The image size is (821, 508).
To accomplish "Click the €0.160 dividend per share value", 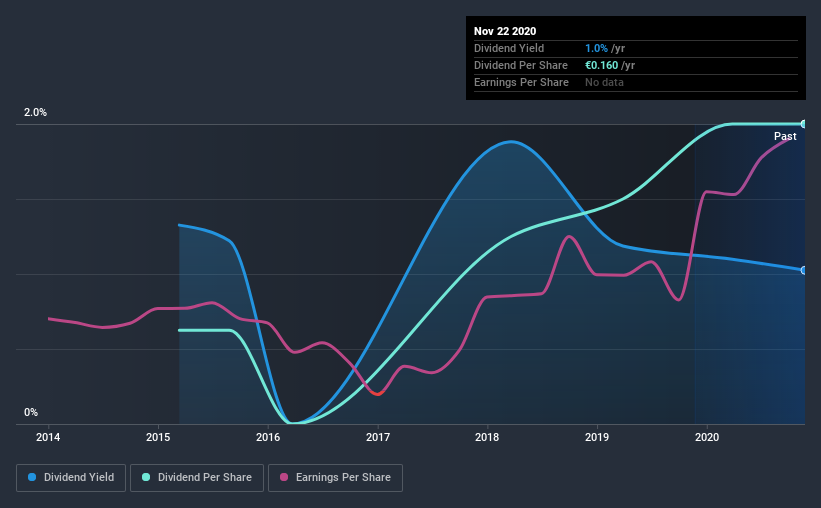I will point(602,65).
